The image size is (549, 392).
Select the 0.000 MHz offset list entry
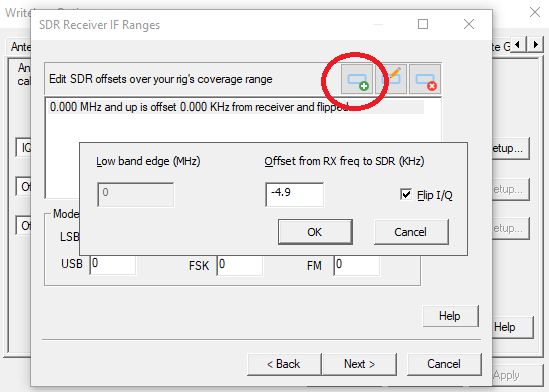click(x=237, y=107)
